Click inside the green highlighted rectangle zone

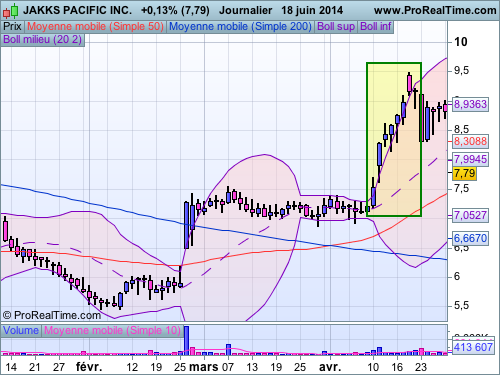pyautogui.click(x=394, y=139)
